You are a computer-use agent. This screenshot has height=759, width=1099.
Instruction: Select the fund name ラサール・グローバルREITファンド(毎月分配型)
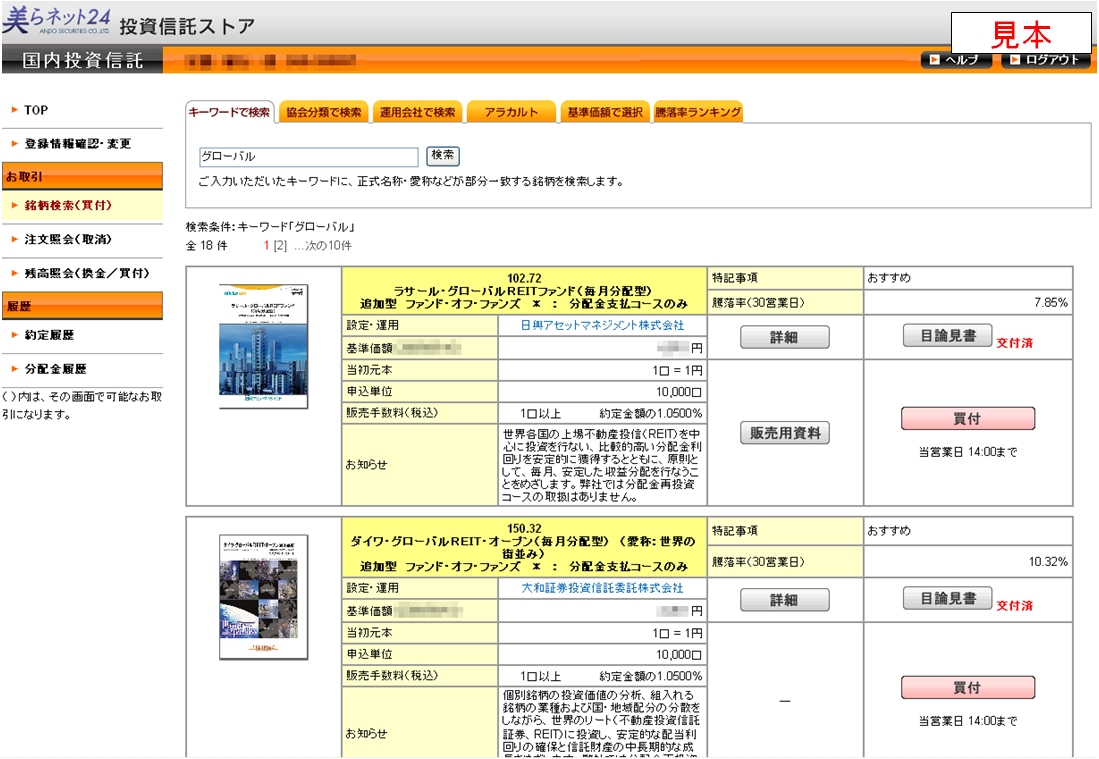point(523,291)
